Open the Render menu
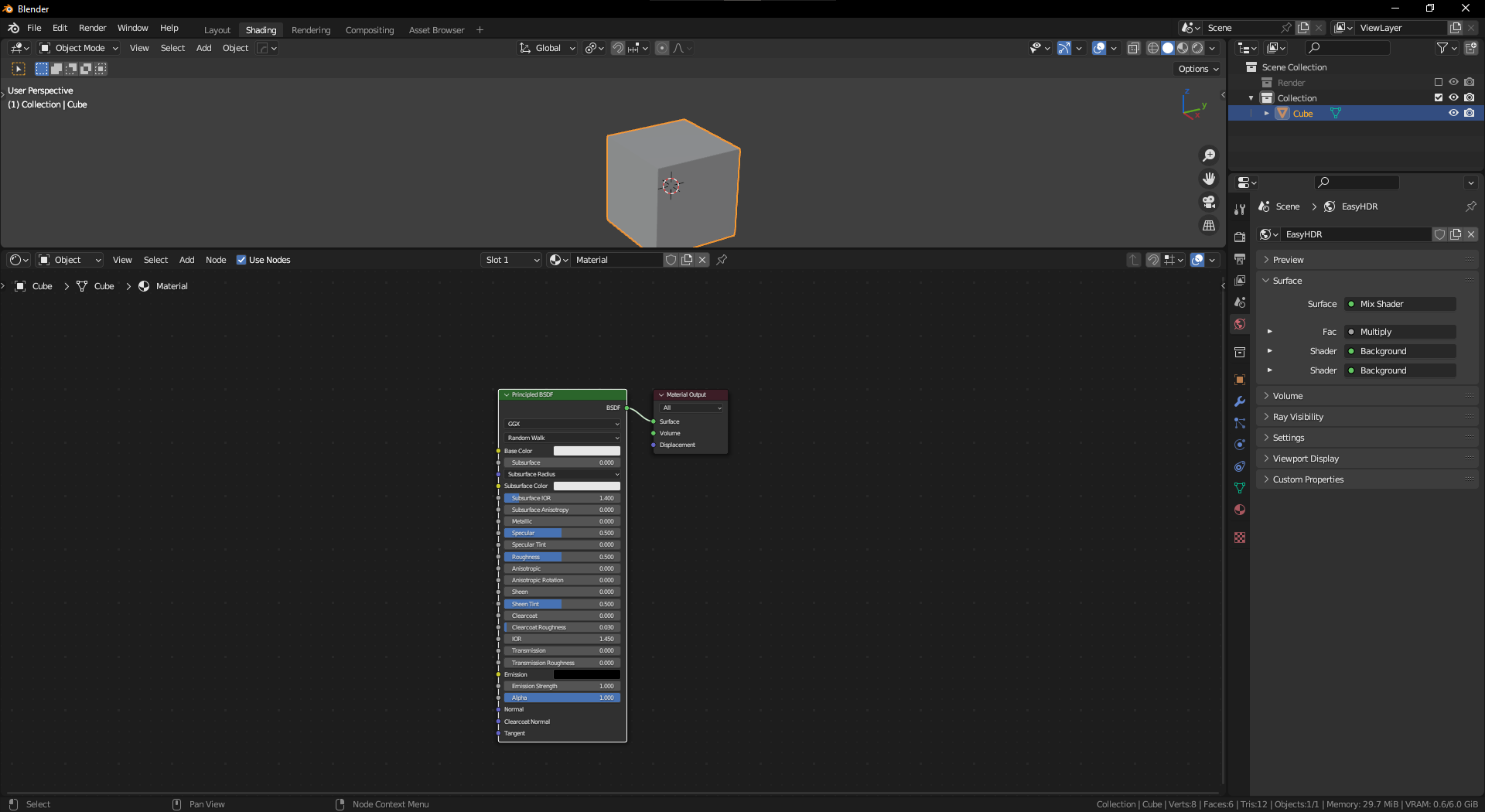The height and width of the screenshot is (812, 1485). click(92, 28)
